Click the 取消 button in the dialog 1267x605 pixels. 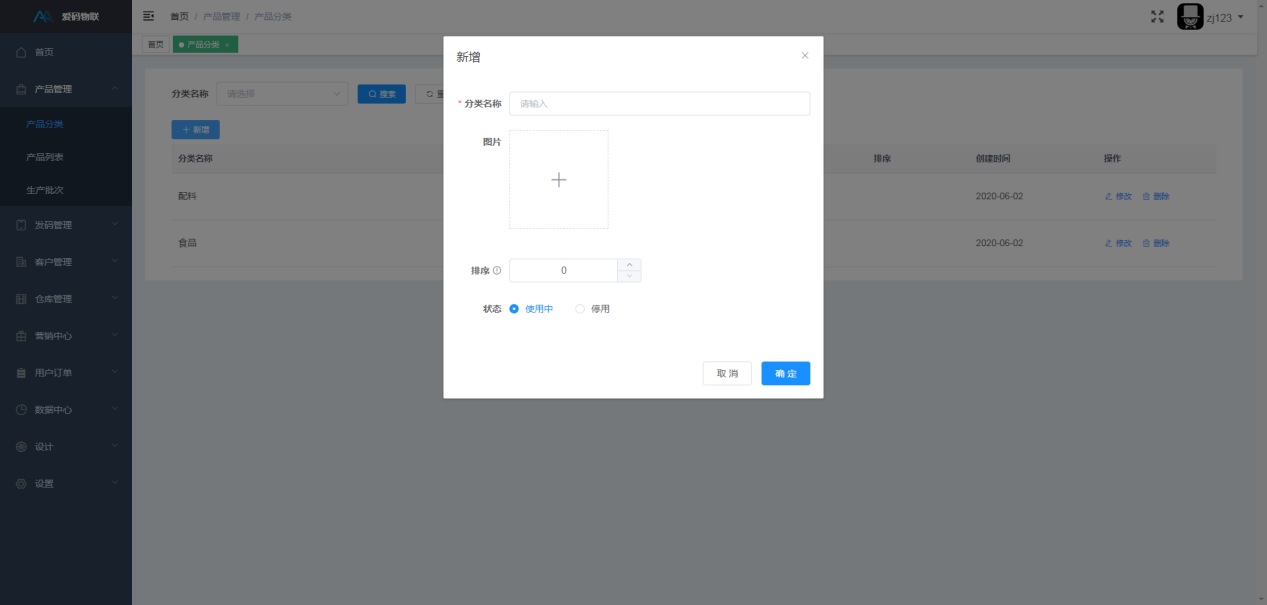(727, 373)
